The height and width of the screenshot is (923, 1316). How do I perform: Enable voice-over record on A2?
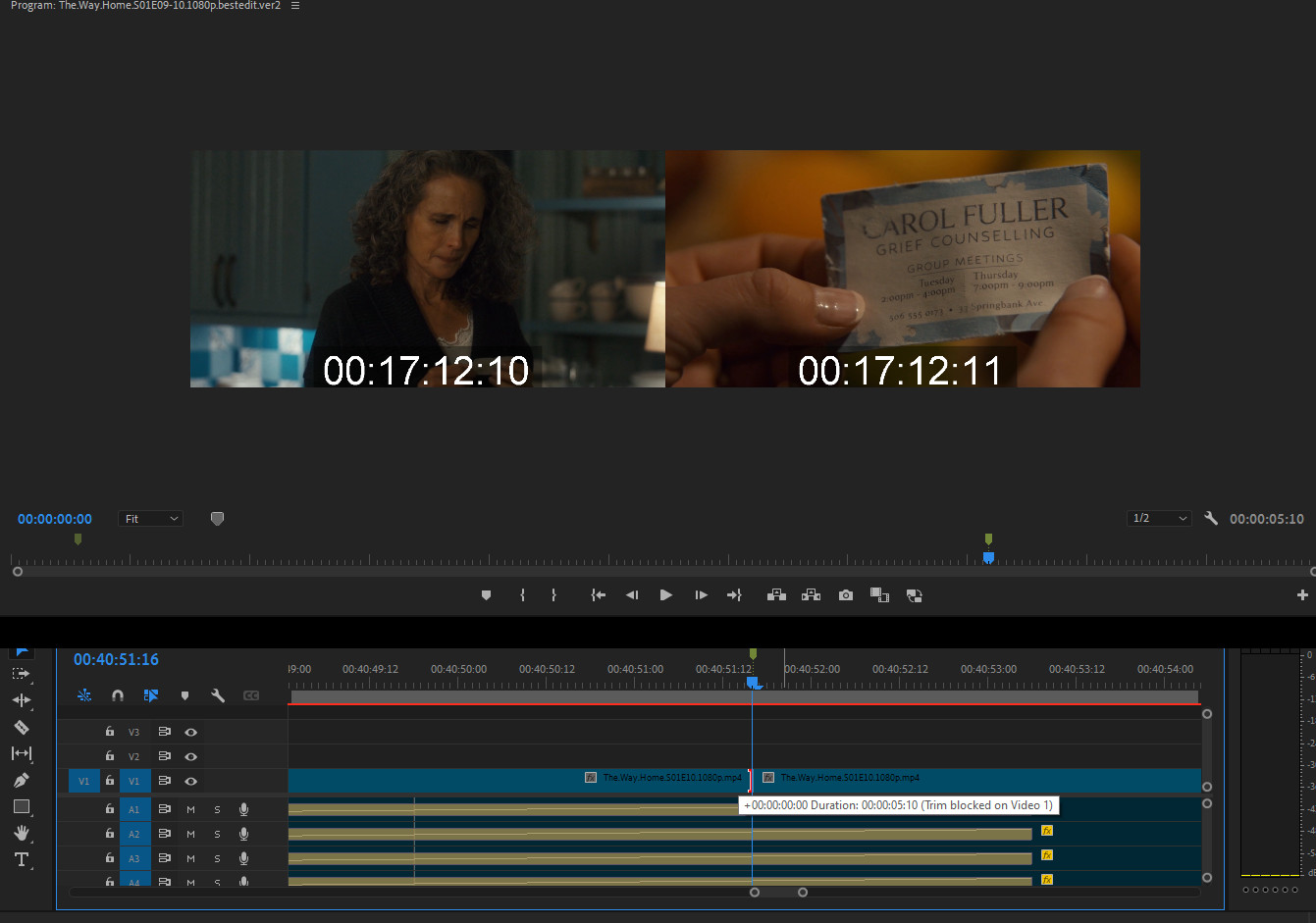click(x=243, y=834)
